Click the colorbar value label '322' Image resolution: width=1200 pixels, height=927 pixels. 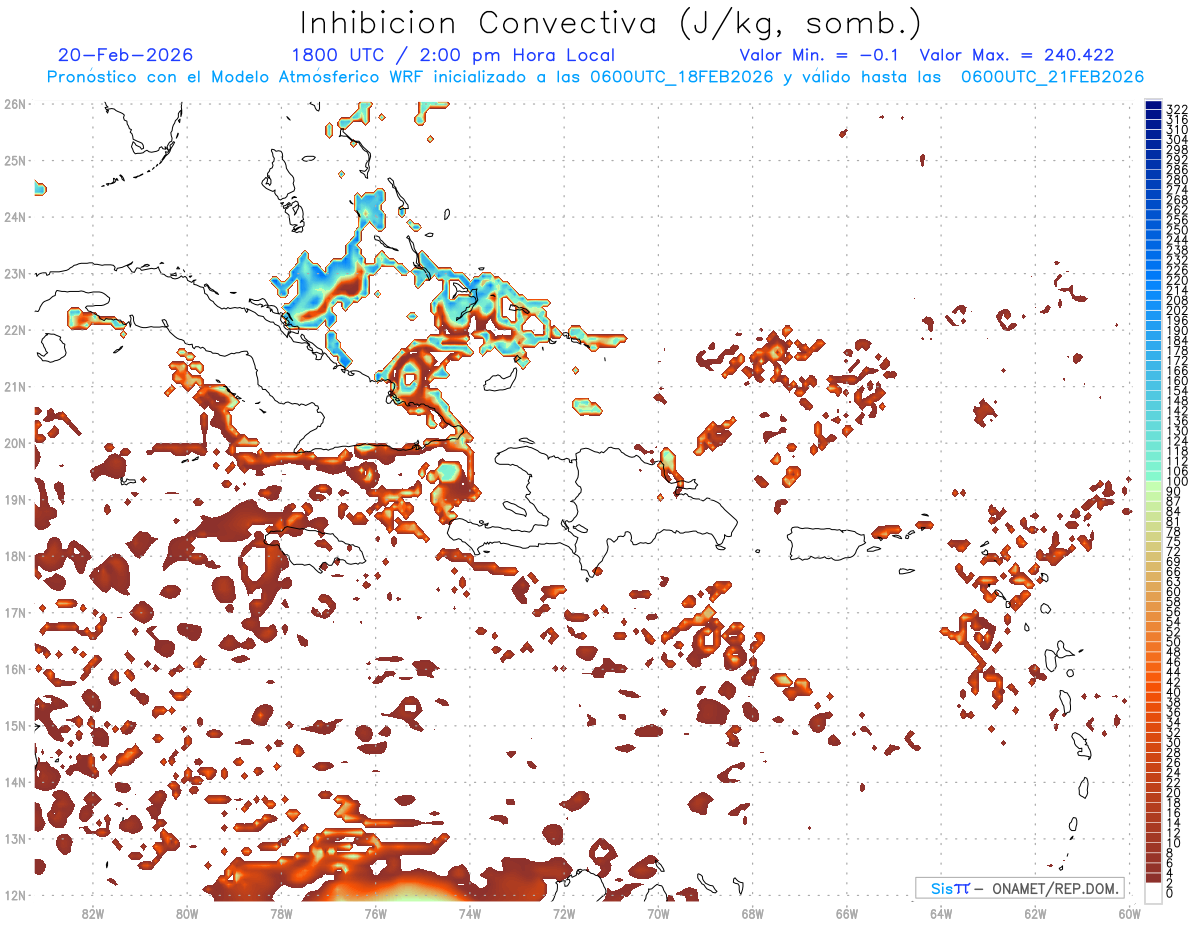tap(1177, 110)
